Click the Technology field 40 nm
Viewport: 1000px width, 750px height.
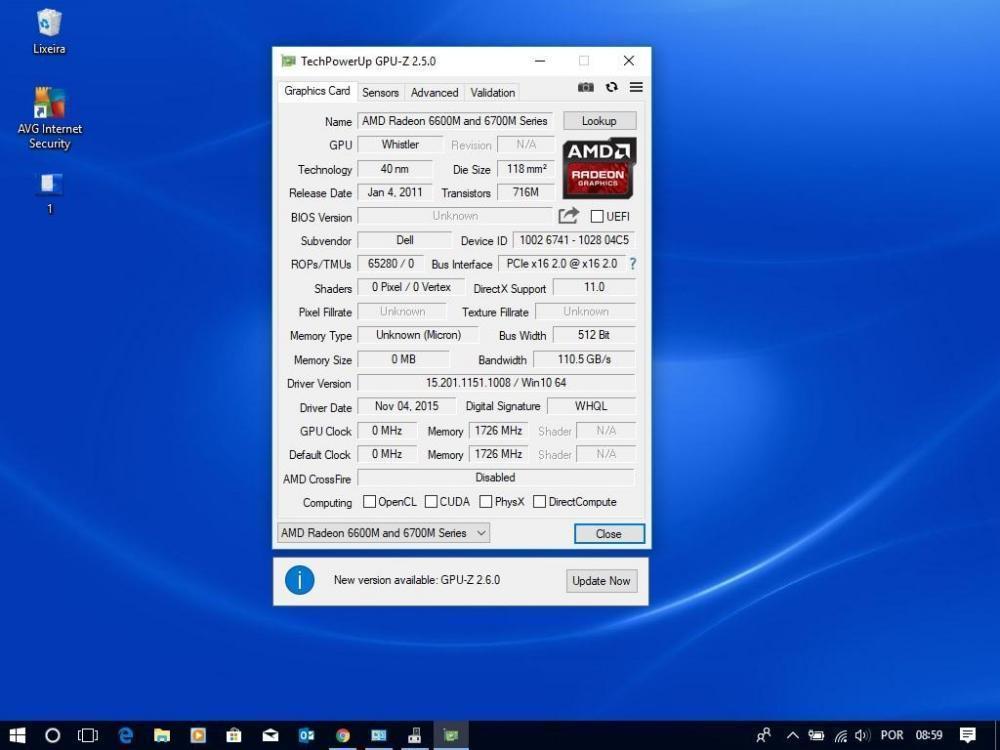395,169
